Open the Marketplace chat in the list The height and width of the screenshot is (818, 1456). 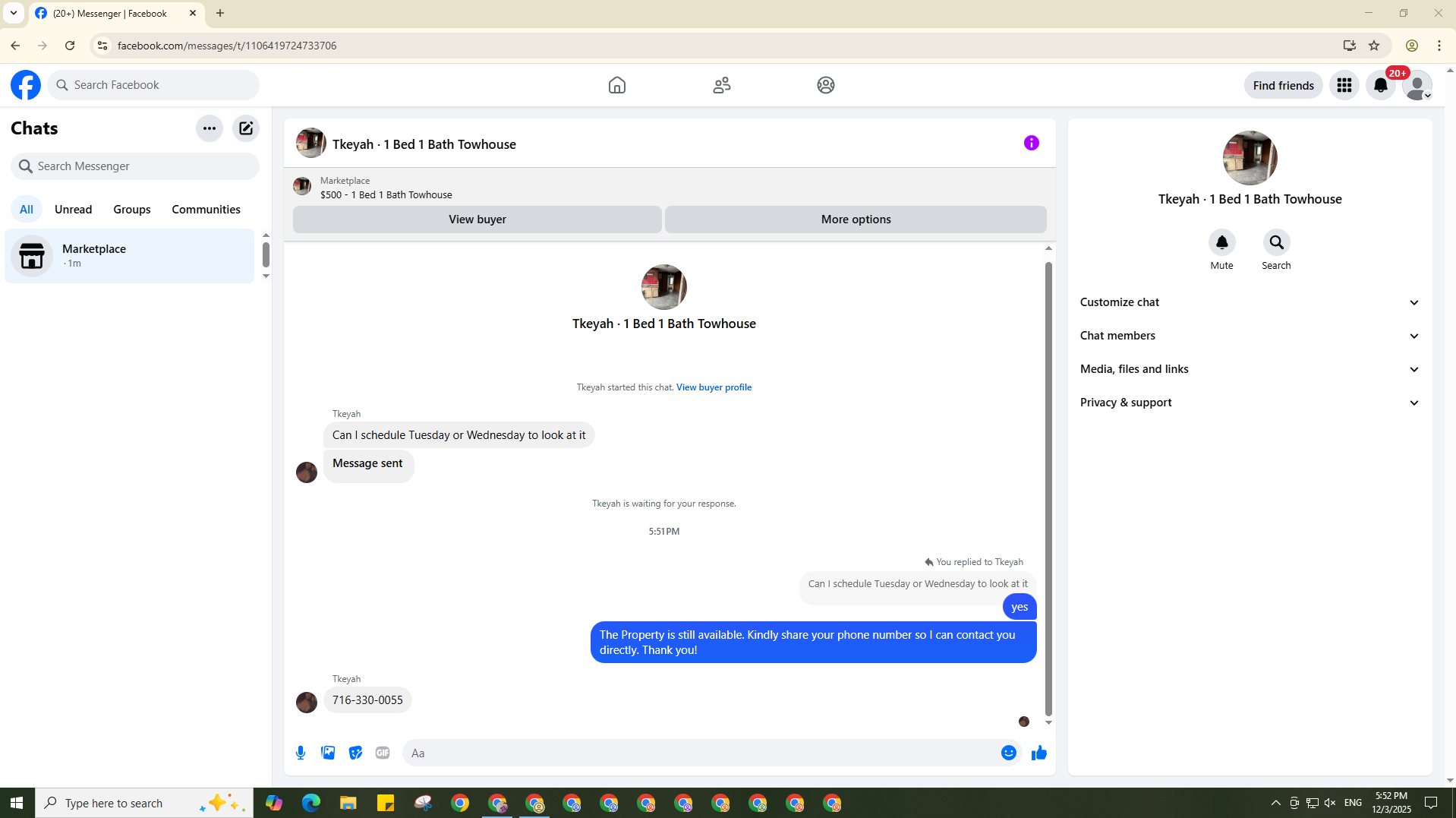130,256
